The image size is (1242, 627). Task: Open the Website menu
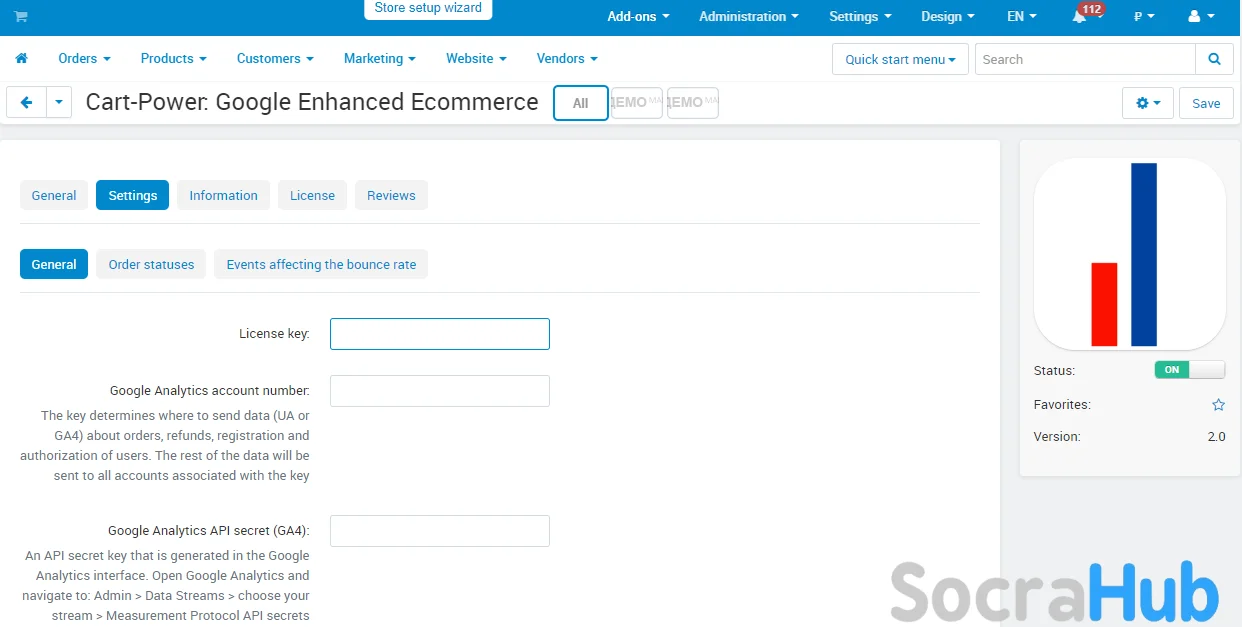pos(476,58)
